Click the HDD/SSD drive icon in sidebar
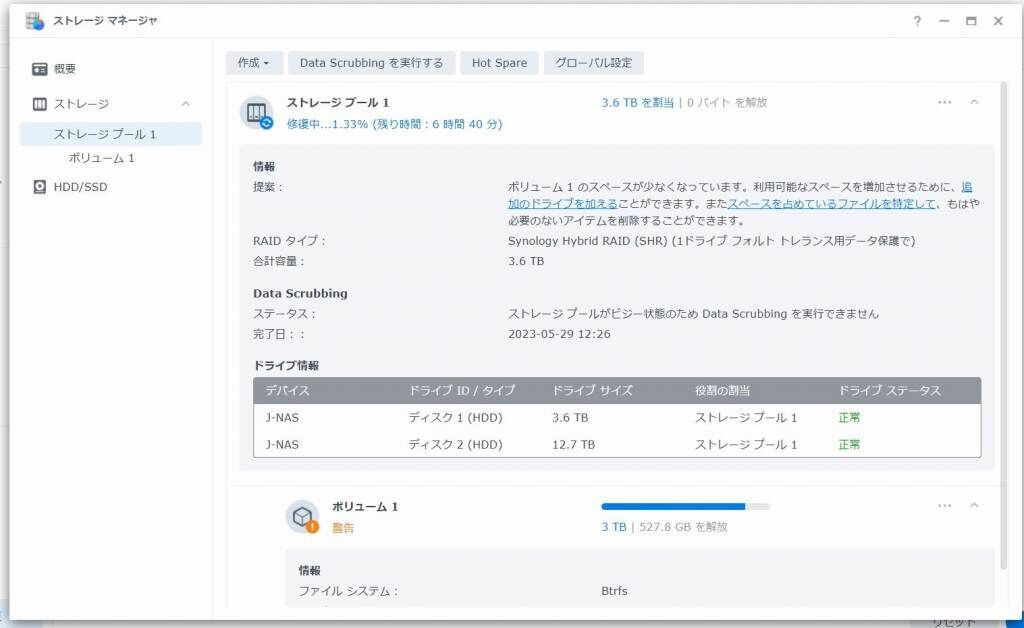 [x=40, y=187]
